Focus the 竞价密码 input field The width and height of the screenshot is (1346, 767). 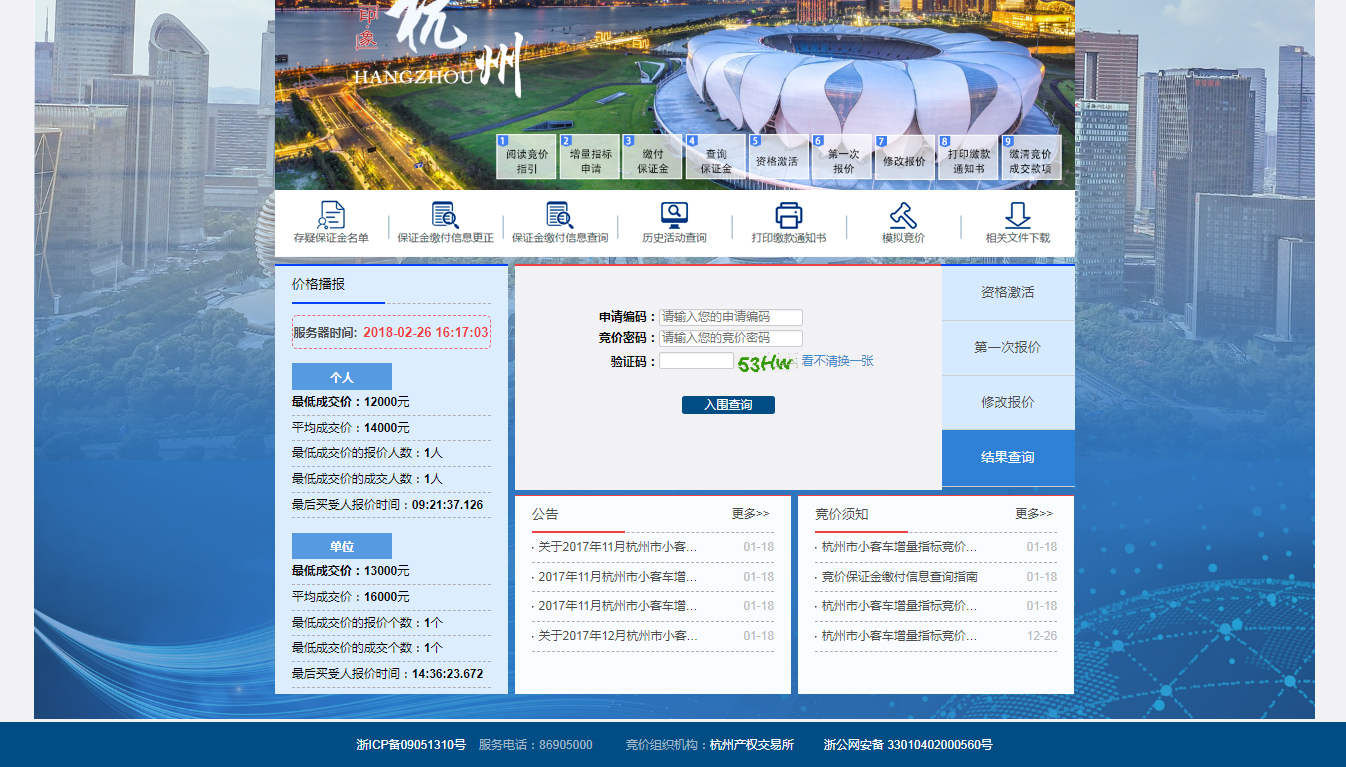click(731, 339)
